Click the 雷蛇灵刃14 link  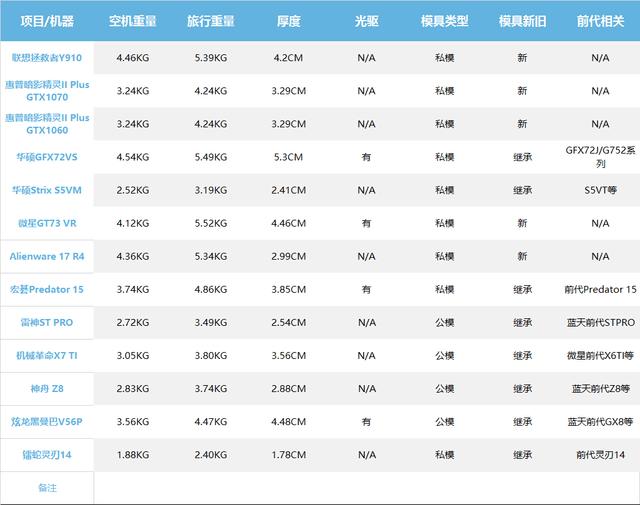(47, 455)
